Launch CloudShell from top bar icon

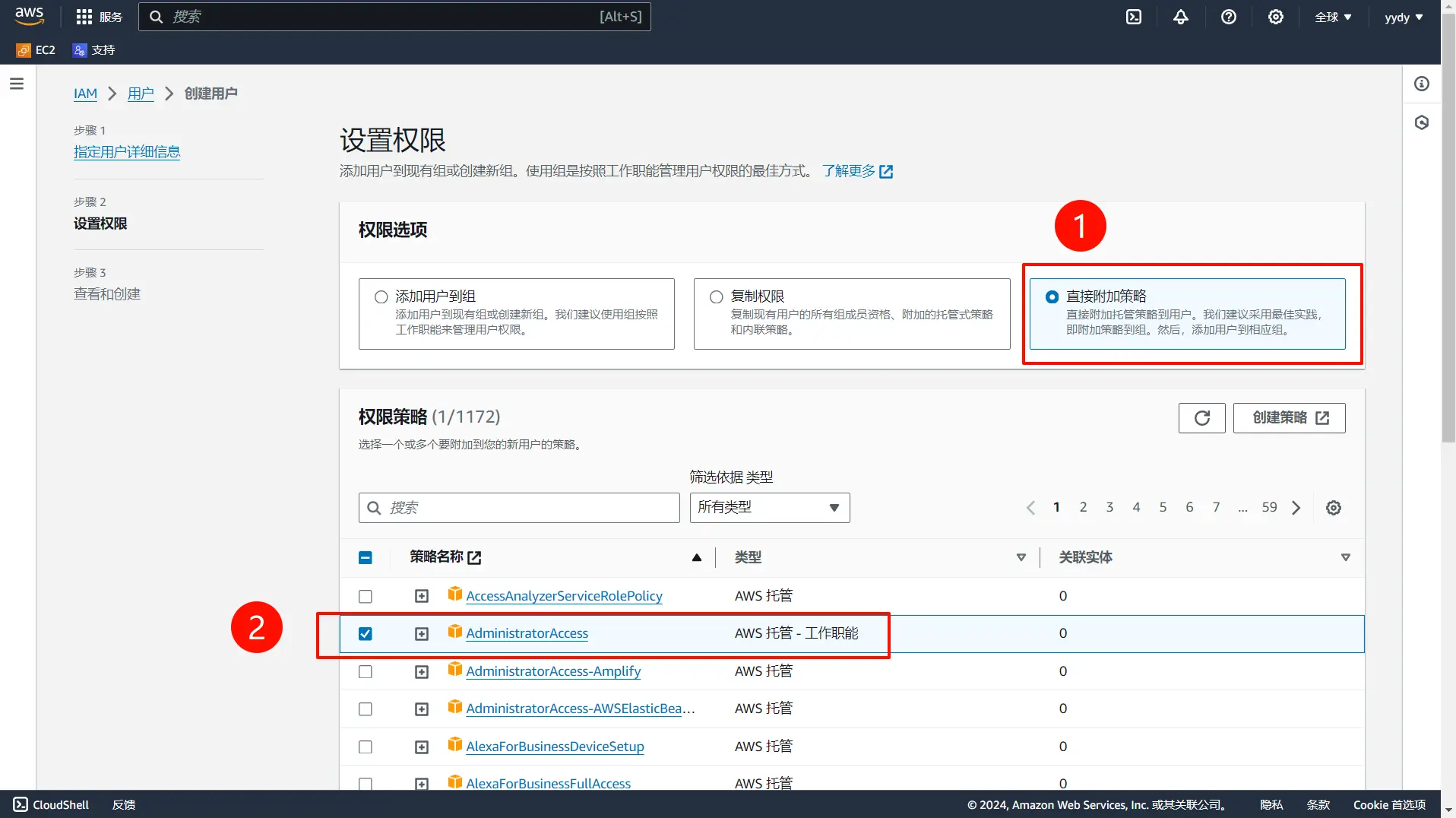[x=1133, y=17]
